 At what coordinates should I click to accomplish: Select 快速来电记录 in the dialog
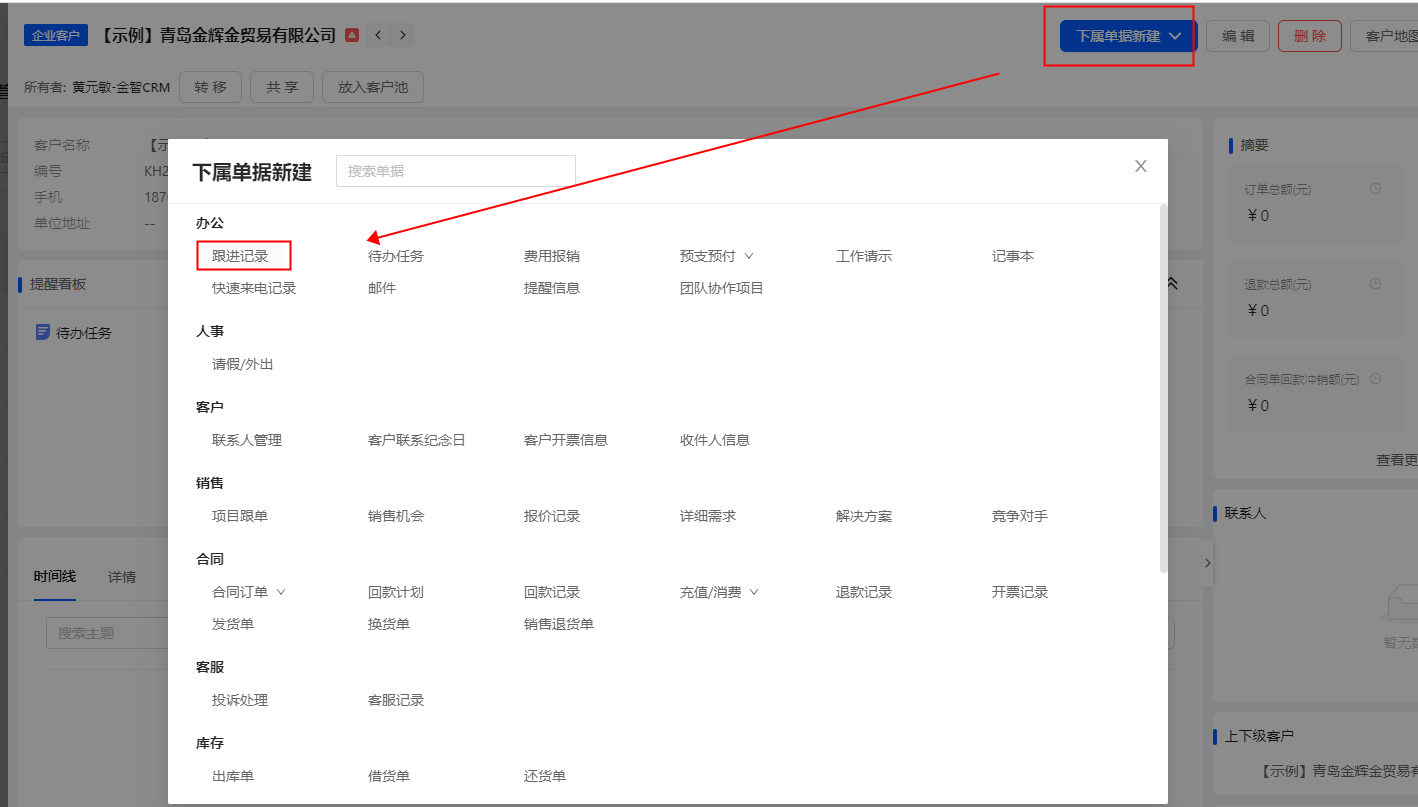254,288
